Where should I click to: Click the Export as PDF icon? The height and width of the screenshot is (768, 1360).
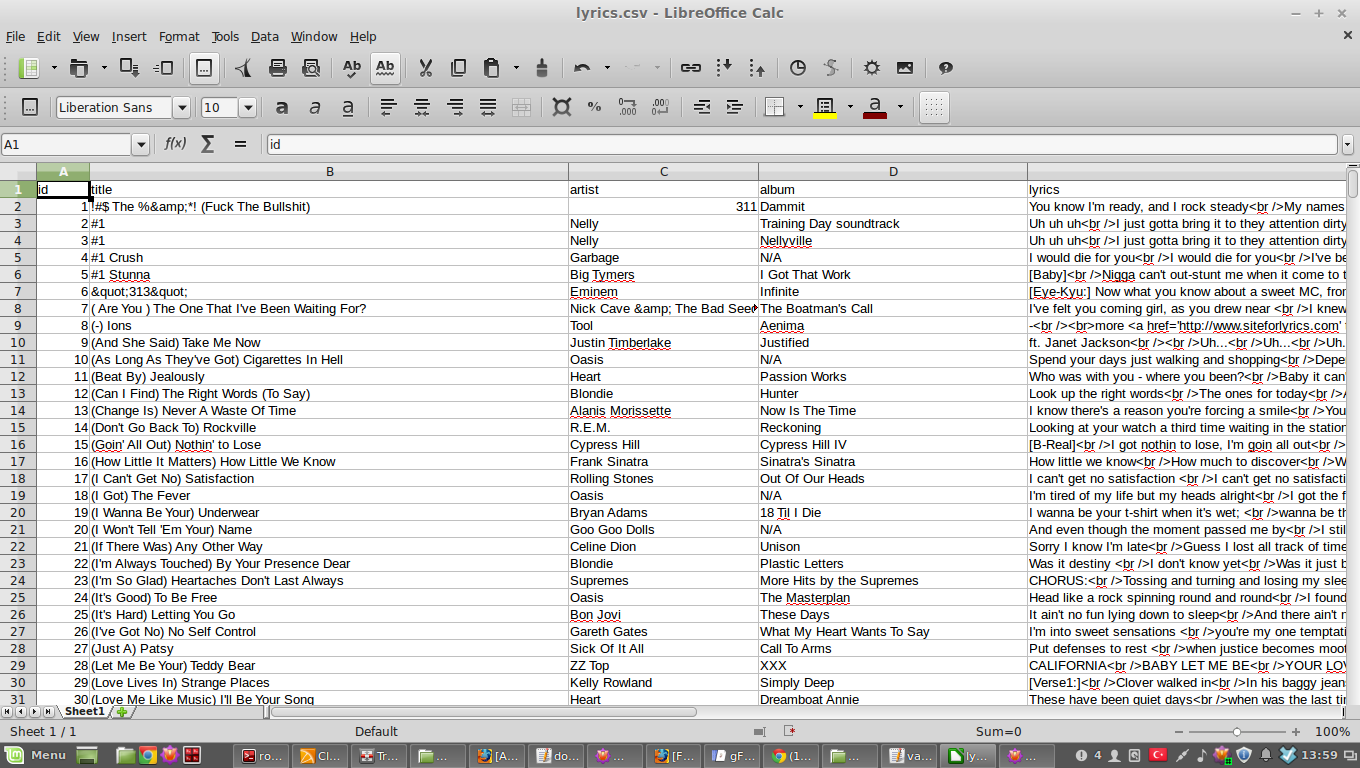click(x=245, y=68)
